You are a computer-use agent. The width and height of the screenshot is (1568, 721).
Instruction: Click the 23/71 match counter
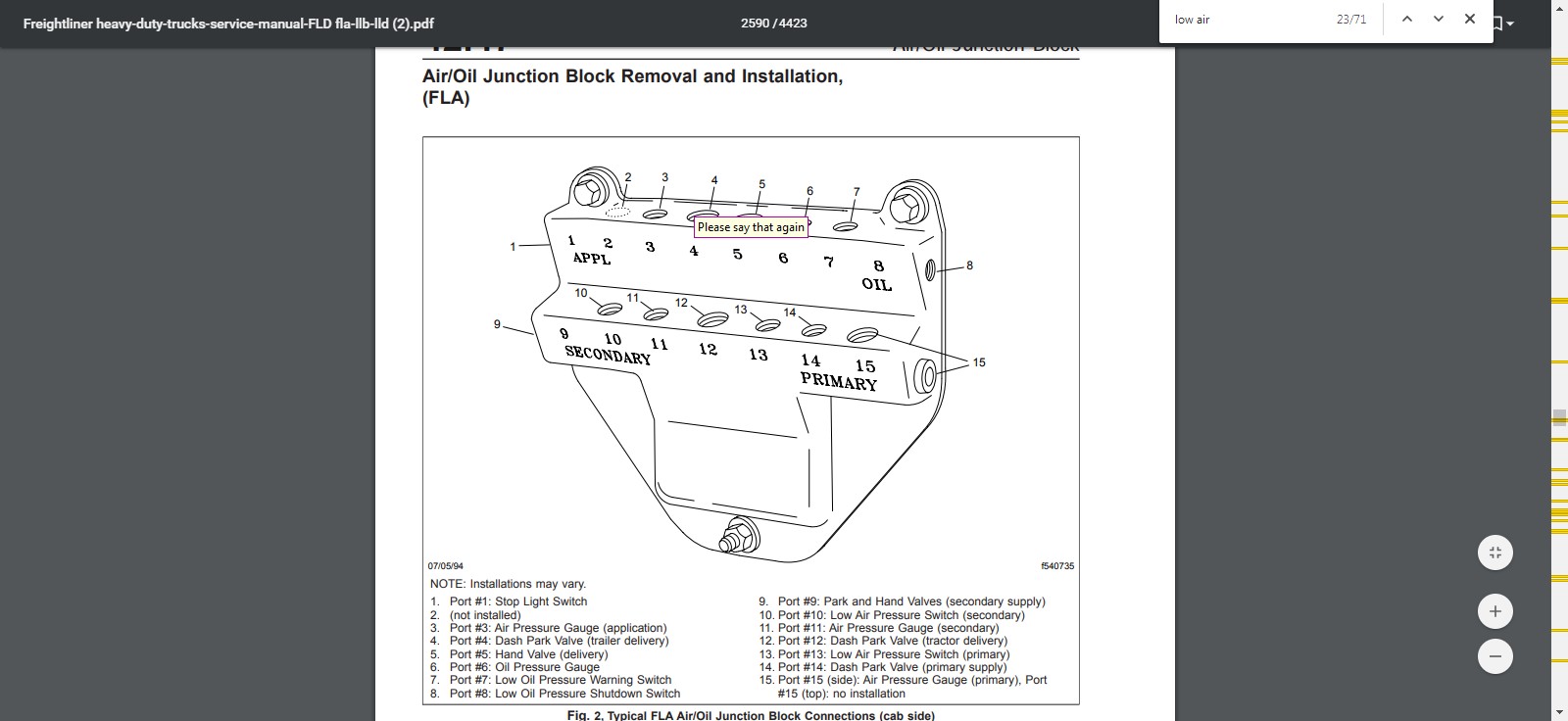pyautogui.click(x=1351, y=20)
